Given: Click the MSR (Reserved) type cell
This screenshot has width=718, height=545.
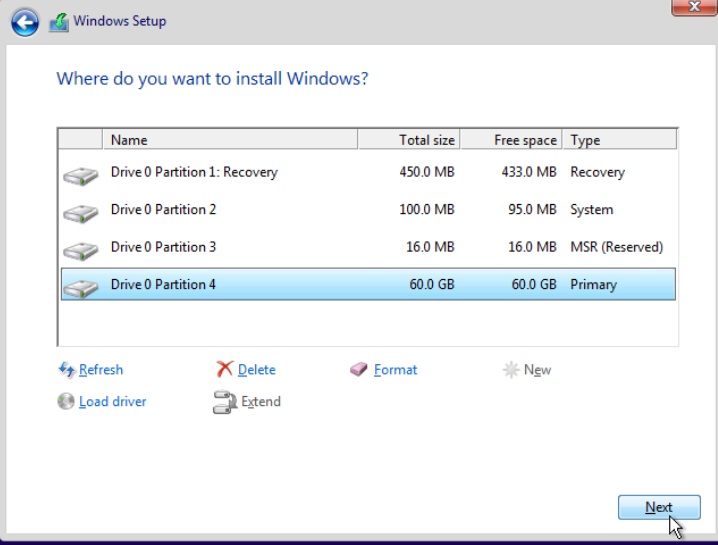Looking at the screenshot, I should [616, 247].
